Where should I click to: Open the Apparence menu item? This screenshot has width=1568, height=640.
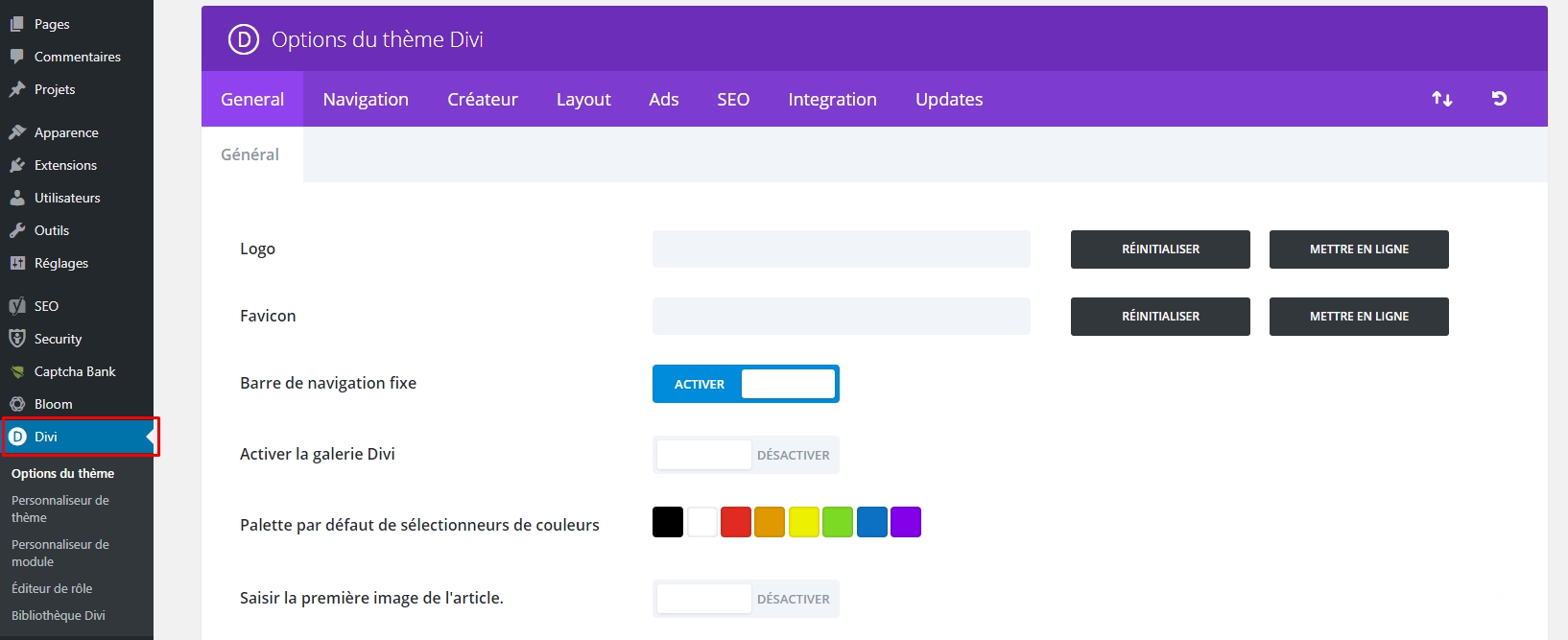click(77, 132)
